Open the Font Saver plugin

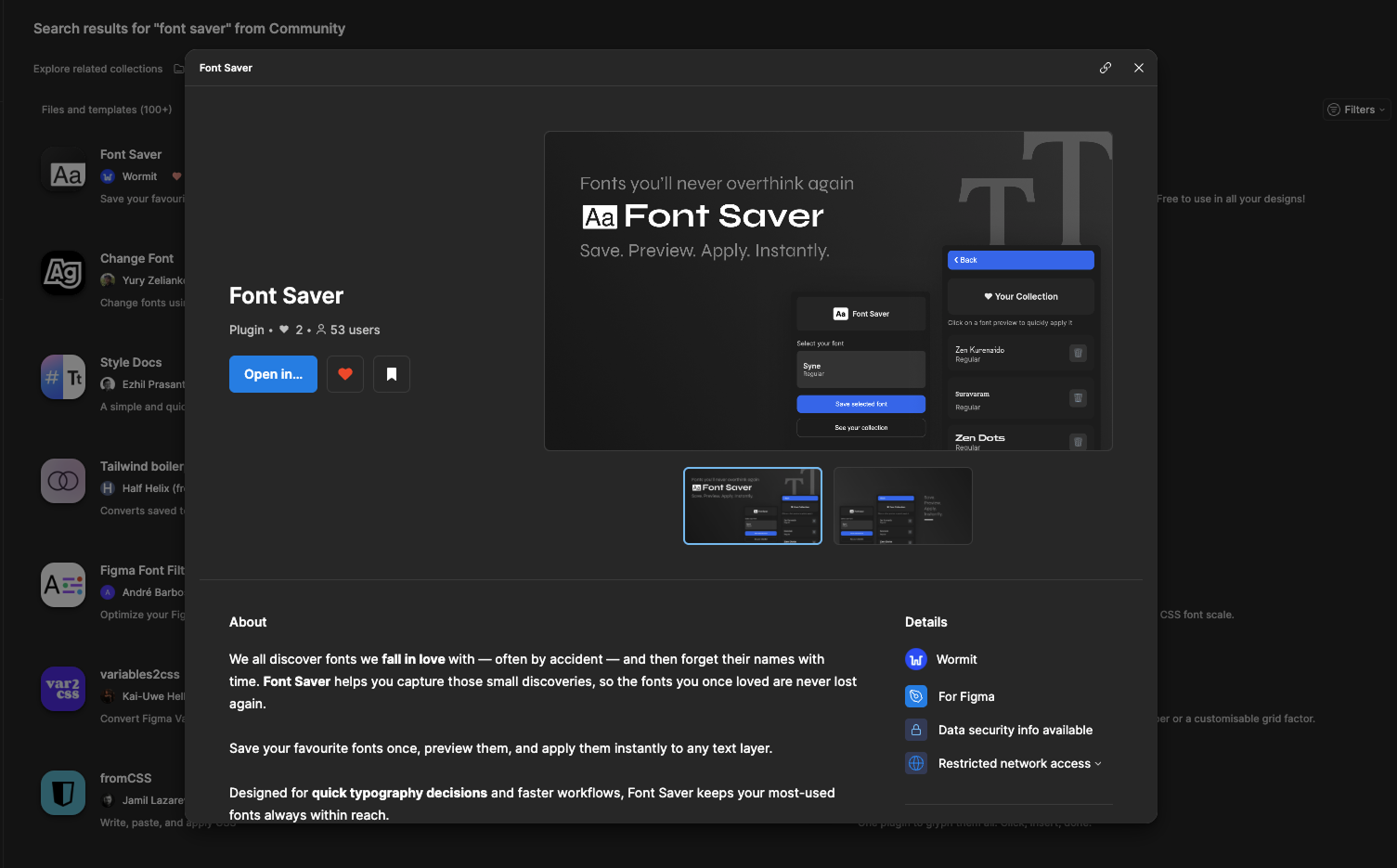pos(273,374)
